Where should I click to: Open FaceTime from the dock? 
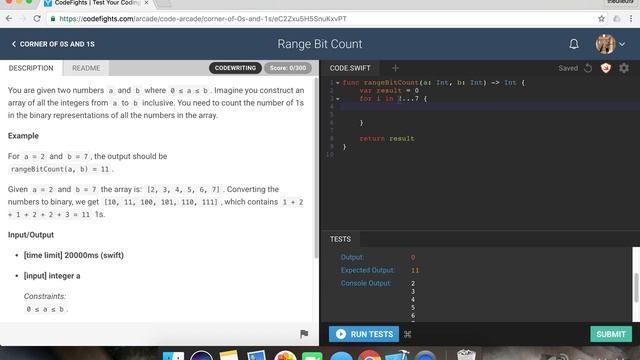tap(312, 356)
